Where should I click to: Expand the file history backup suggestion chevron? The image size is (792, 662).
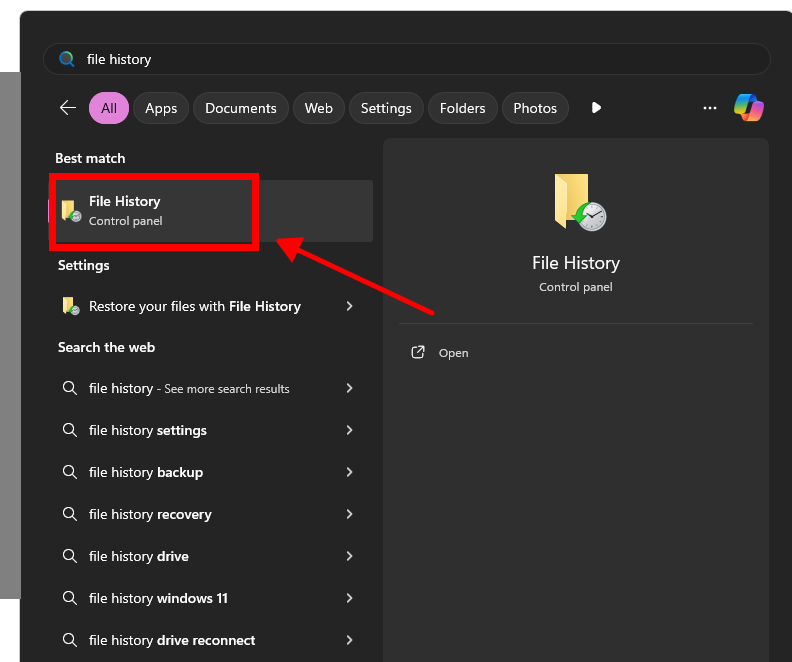349,473
